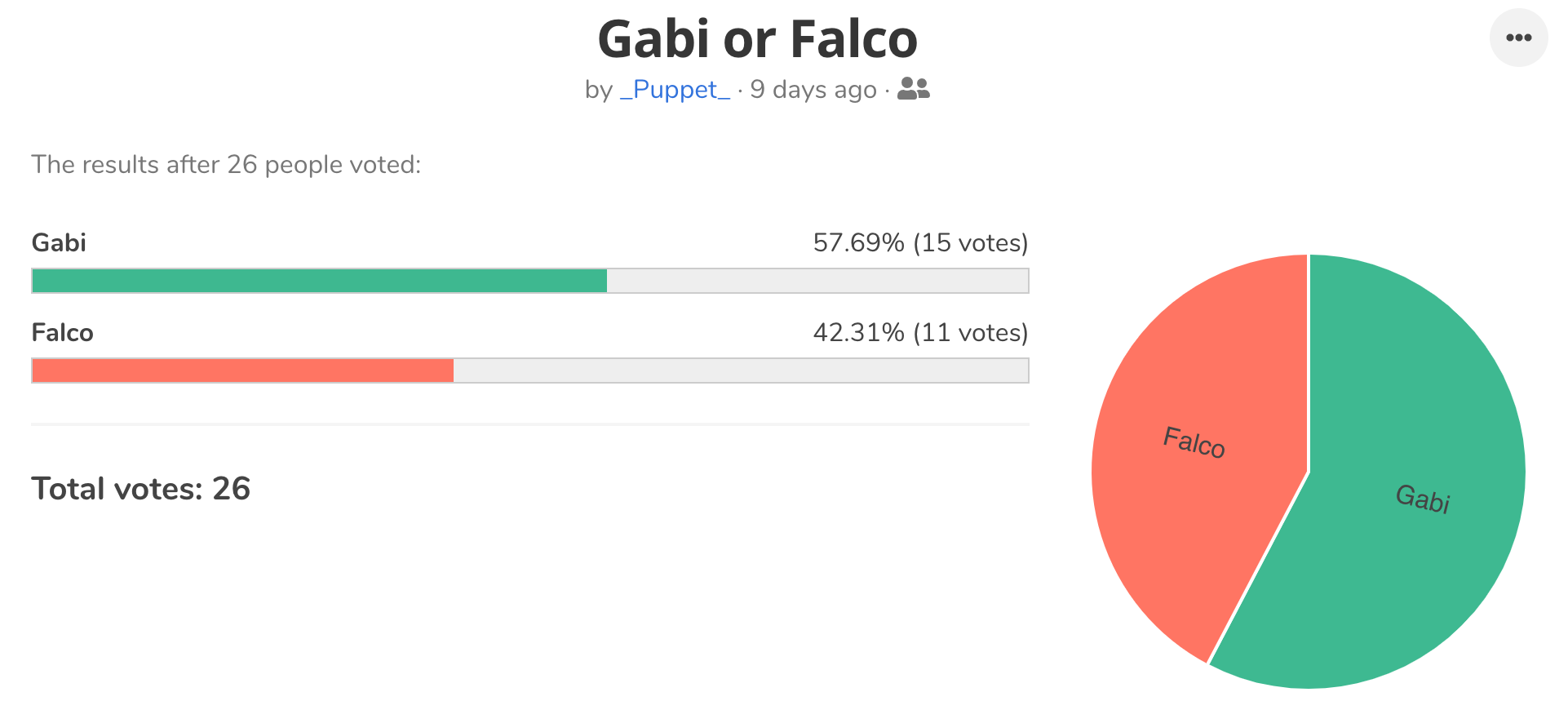
Task: Open the three-dots options menu
Action: pyautogui.click(x=1518, y=38)
